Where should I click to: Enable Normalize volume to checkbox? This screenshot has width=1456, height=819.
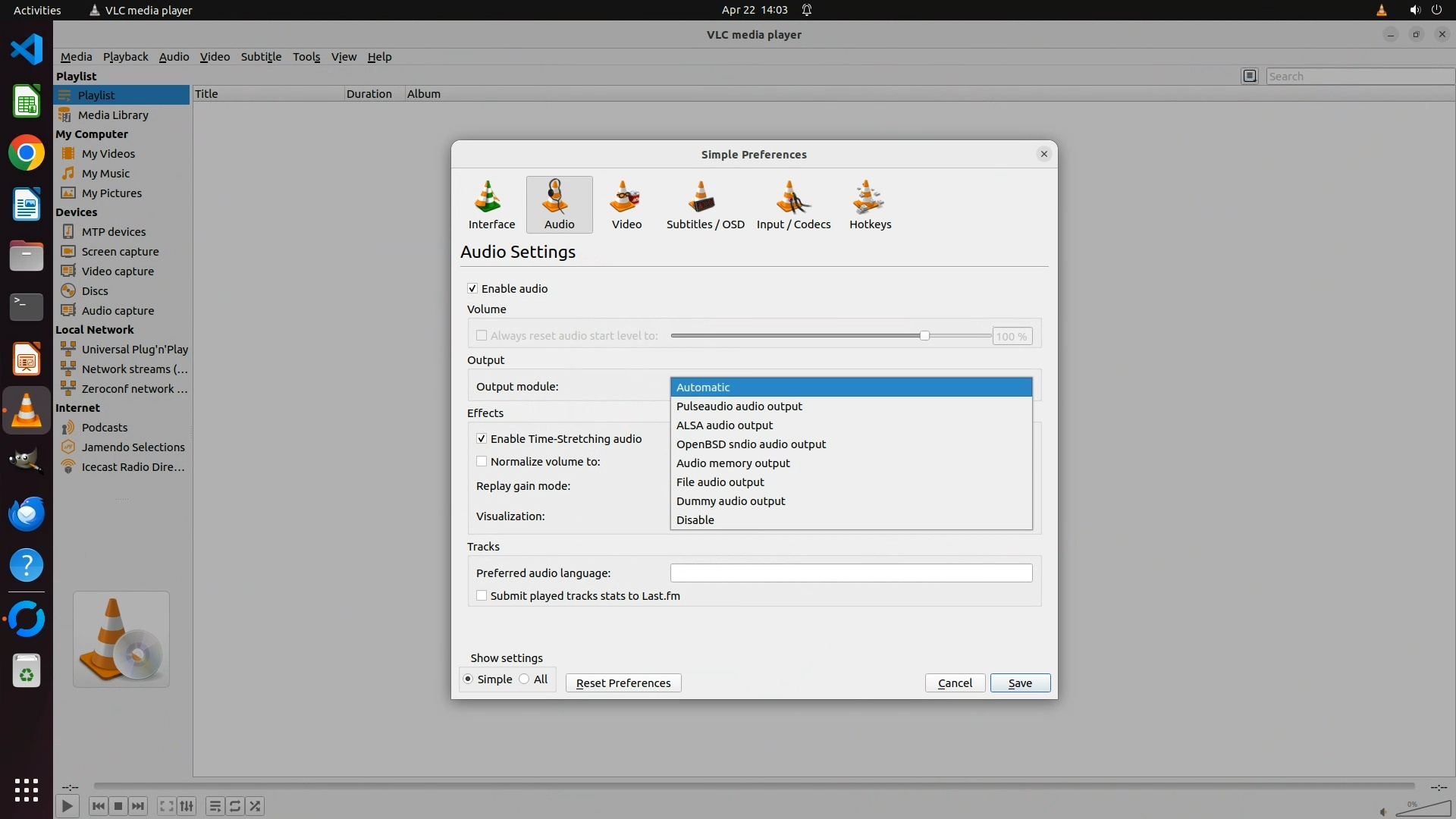tap(482, 462)
